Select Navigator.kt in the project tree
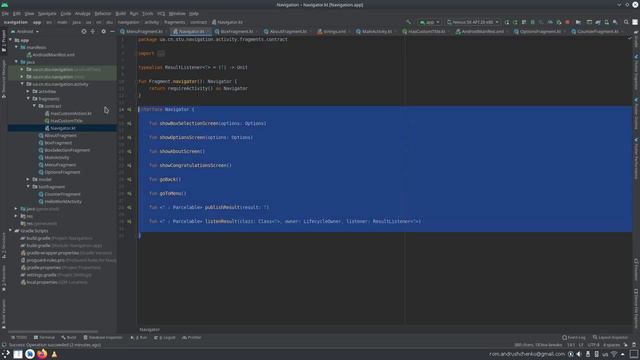Image resolution: width=640 pixels, height=360 pixels. [x=63, y=128]
